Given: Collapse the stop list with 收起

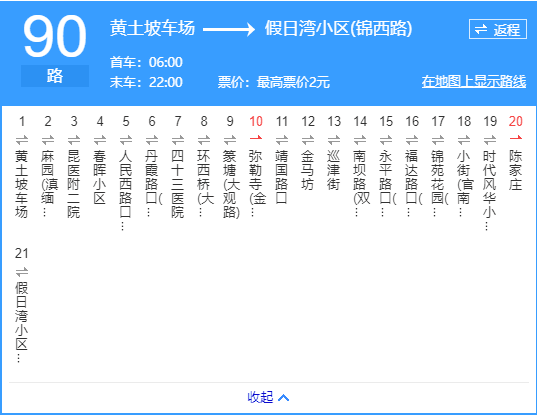Looking at the screenshot, I should (260, 397).
